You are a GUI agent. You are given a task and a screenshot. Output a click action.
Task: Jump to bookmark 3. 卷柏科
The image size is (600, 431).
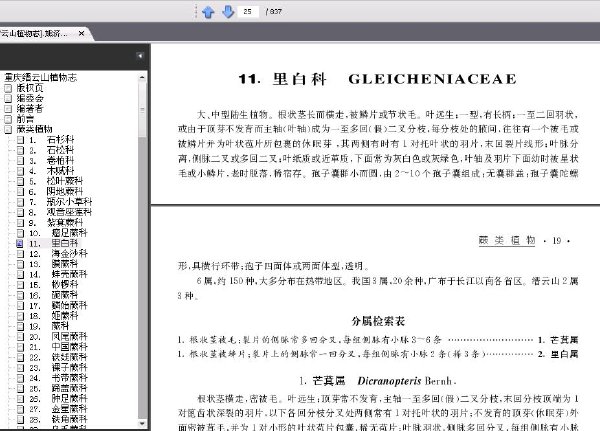click(52, 160)
